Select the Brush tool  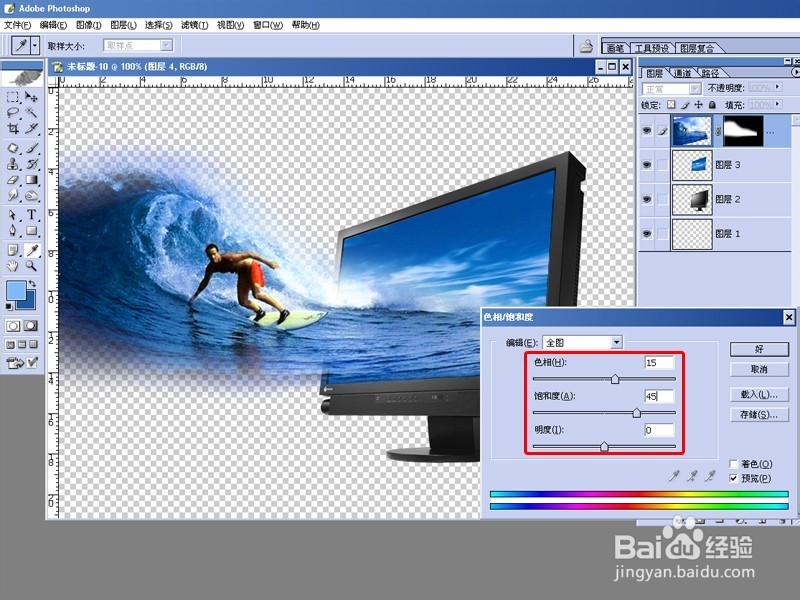pyautogui.click(x=32, y=148)
